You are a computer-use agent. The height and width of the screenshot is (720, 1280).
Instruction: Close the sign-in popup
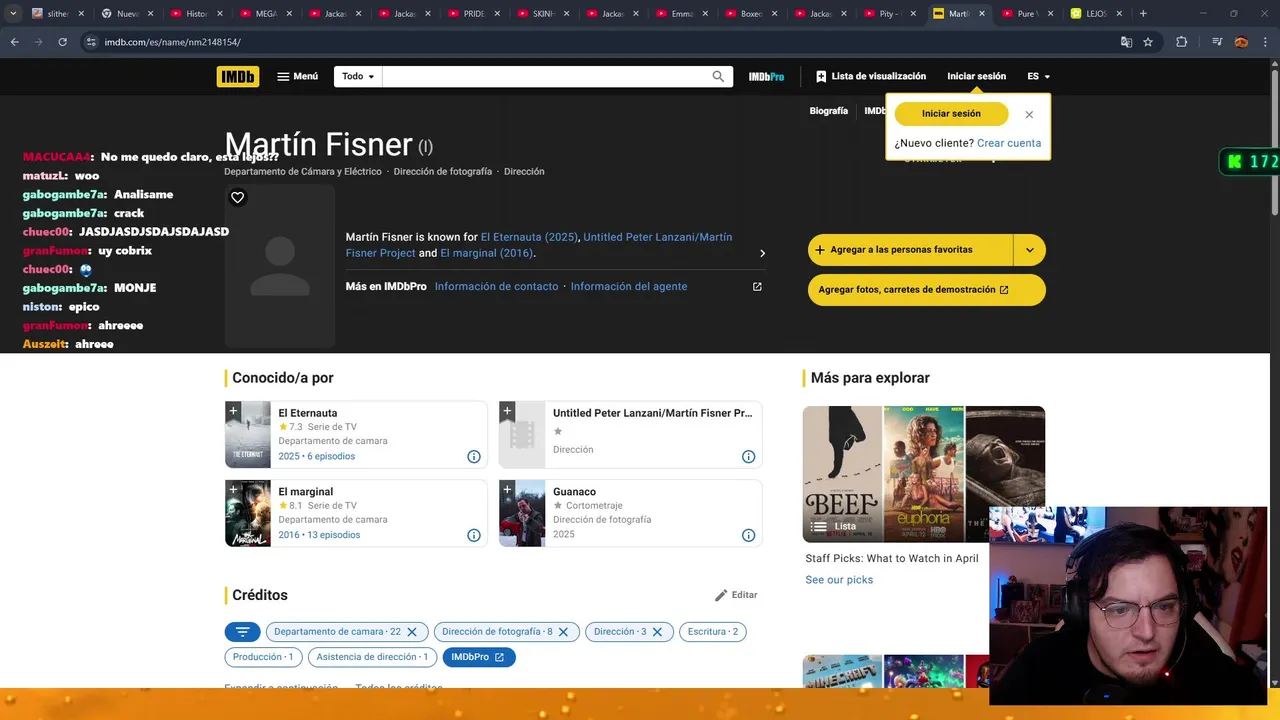[1029, 114]
